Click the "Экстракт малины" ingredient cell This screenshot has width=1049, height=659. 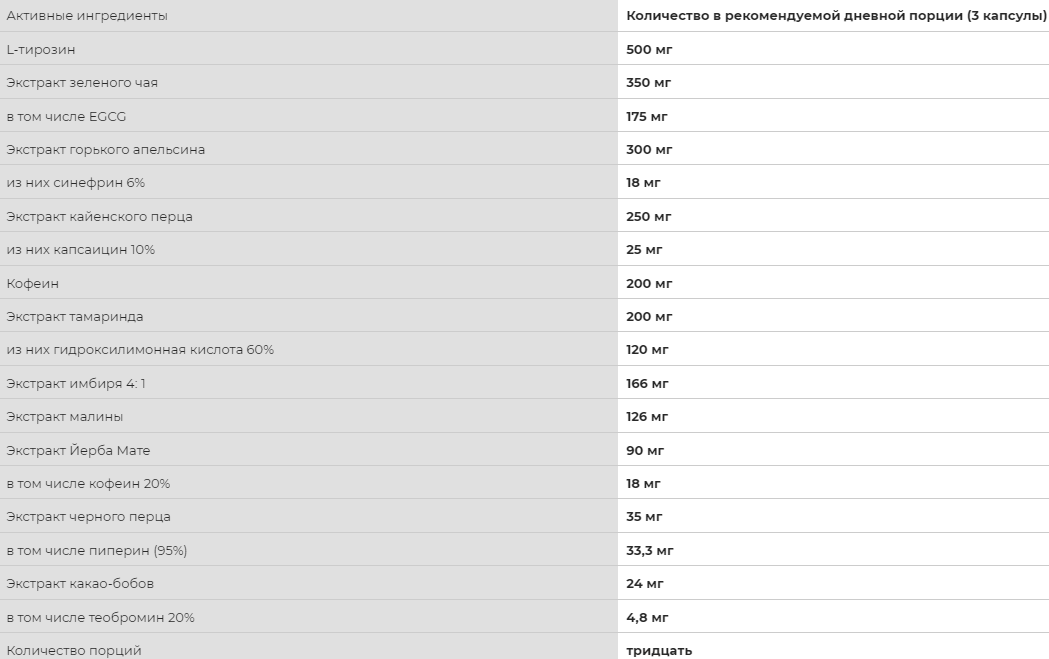tap(65, 417)
